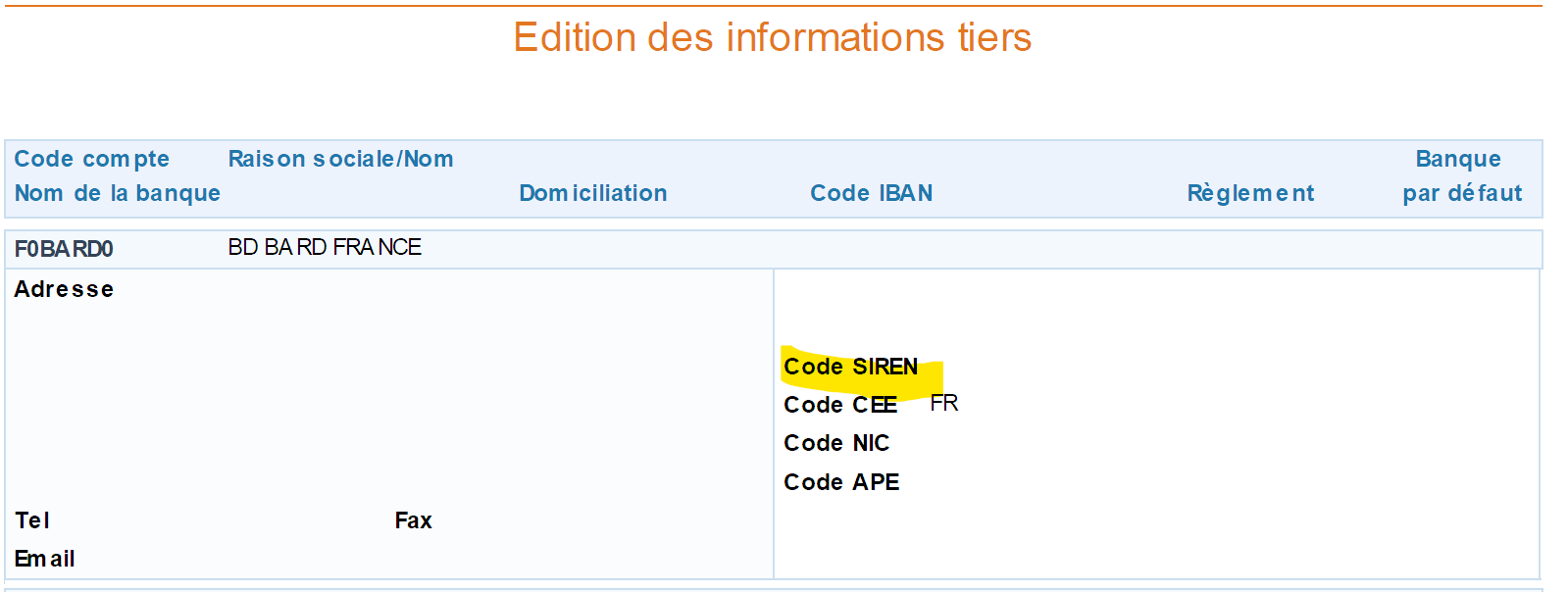Select the 'Raison sociale/Nom' column header
The height and width of the screenshot is (592, 1568).
click(x=340, y=159)
